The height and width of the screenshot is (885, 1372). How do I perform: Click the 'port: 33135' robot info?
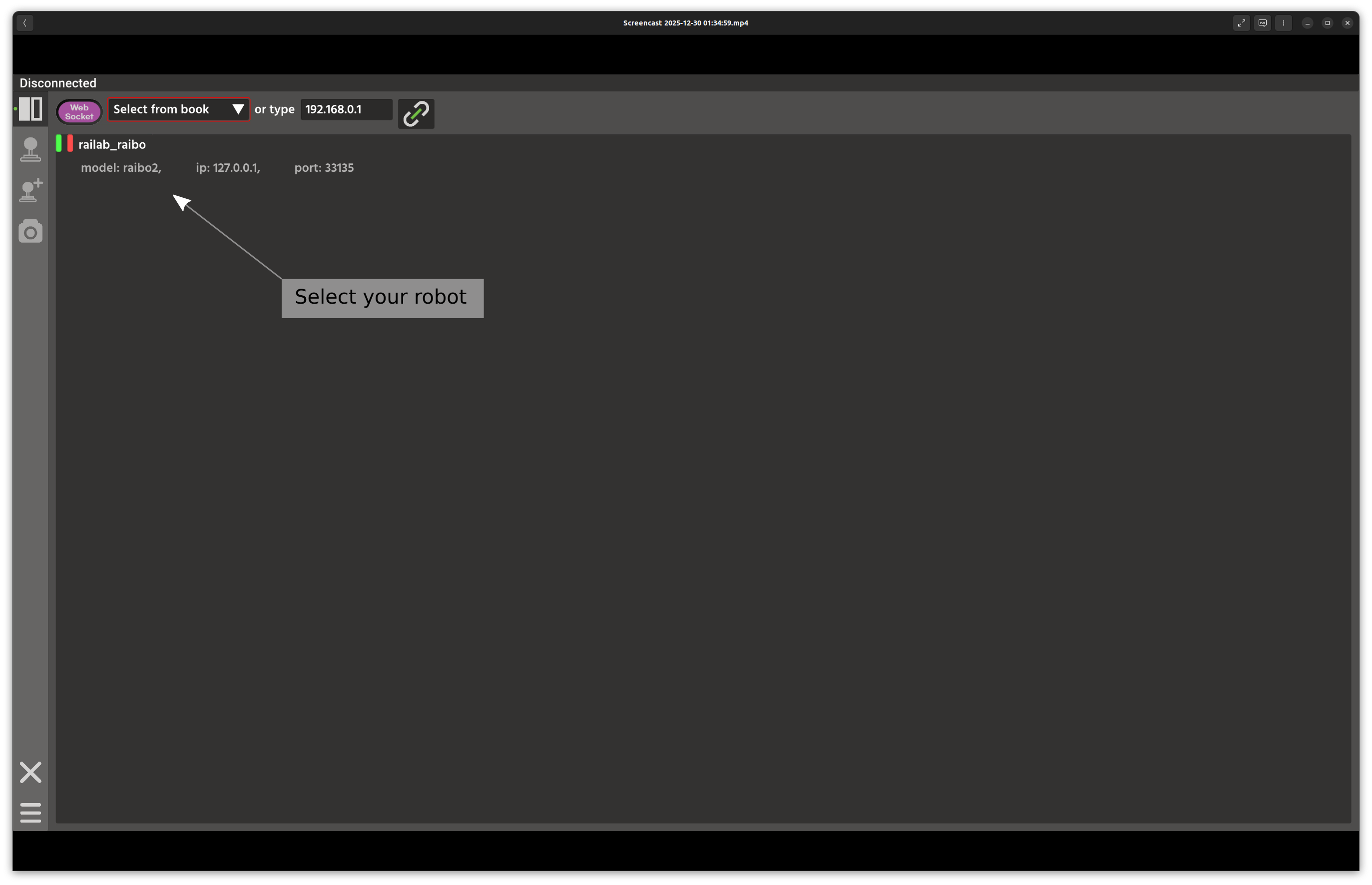pyautogui.click(x=324, y=168)
